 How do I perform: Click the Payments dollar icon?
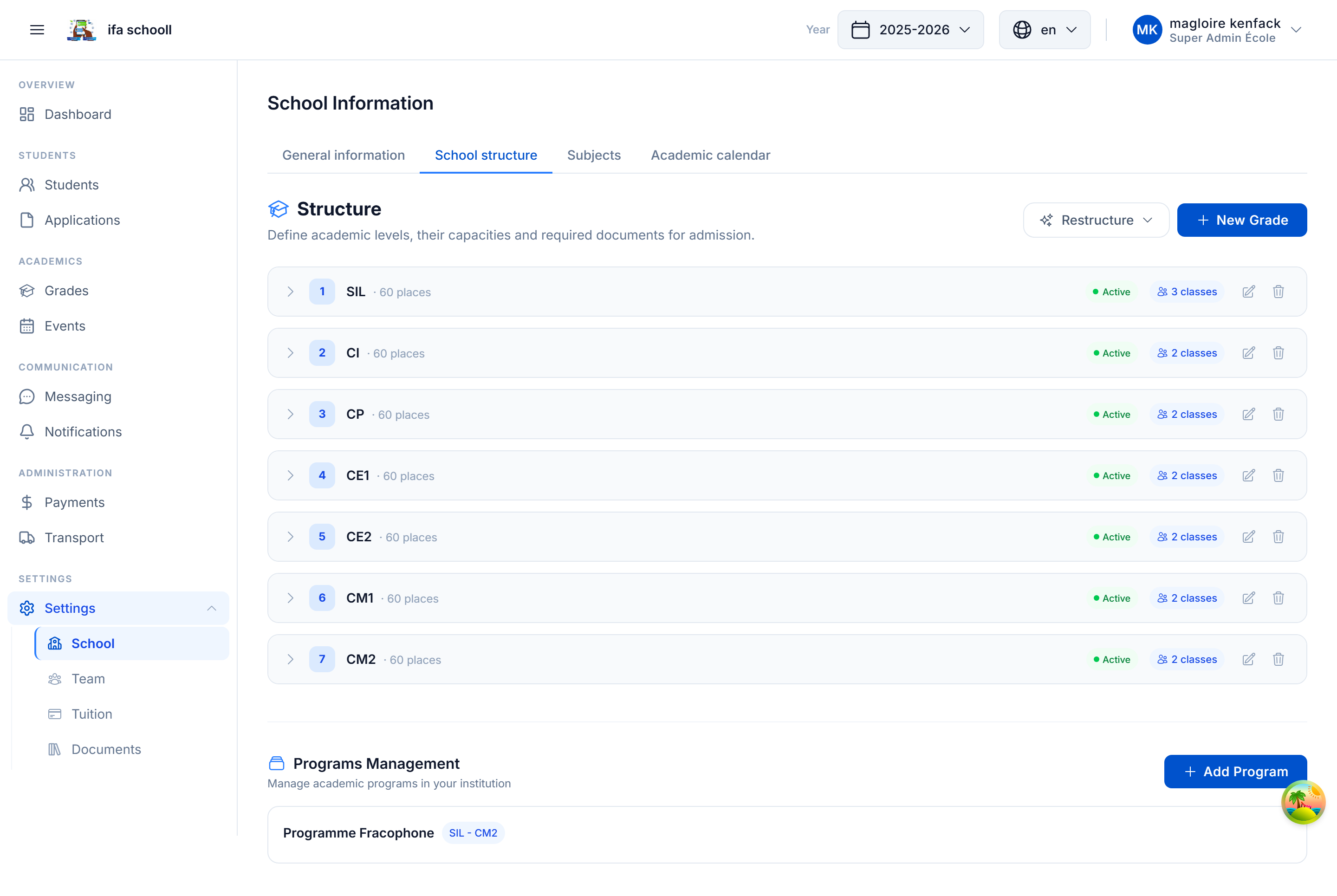click(x=27, y=502)
